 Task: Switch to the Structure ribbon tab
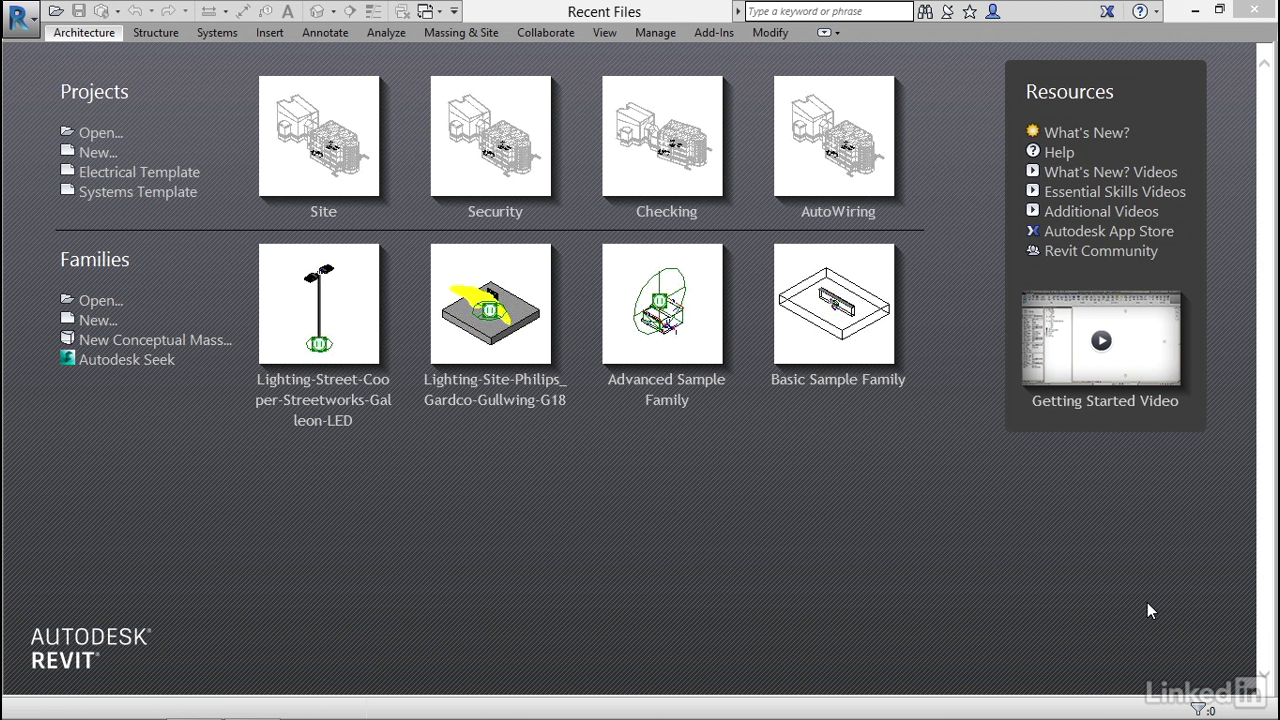pos(156,33)
